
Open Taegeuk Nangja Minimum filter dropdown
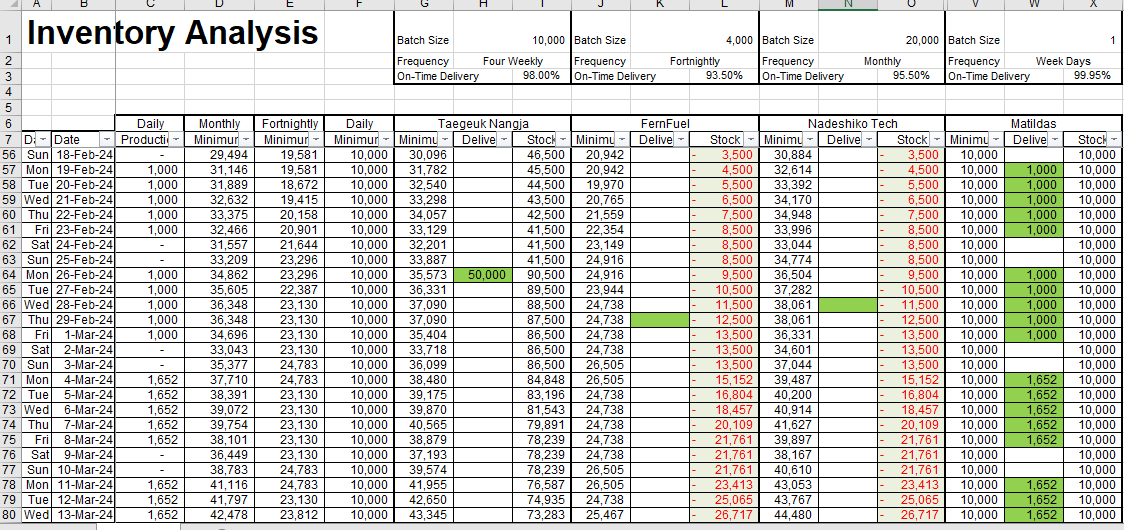[x=446, y=139]
